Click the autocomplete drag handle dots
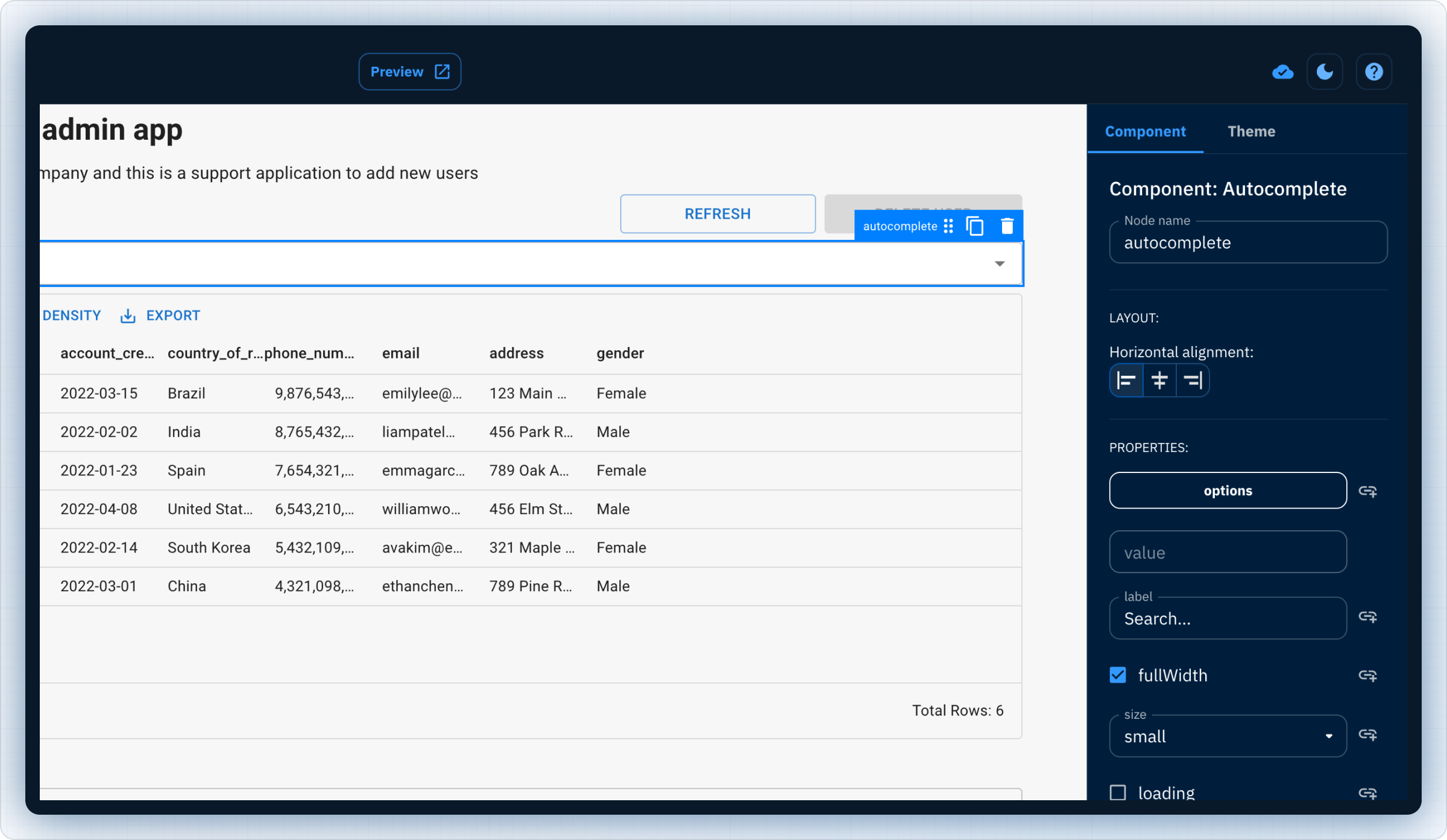 click(948, 225)
